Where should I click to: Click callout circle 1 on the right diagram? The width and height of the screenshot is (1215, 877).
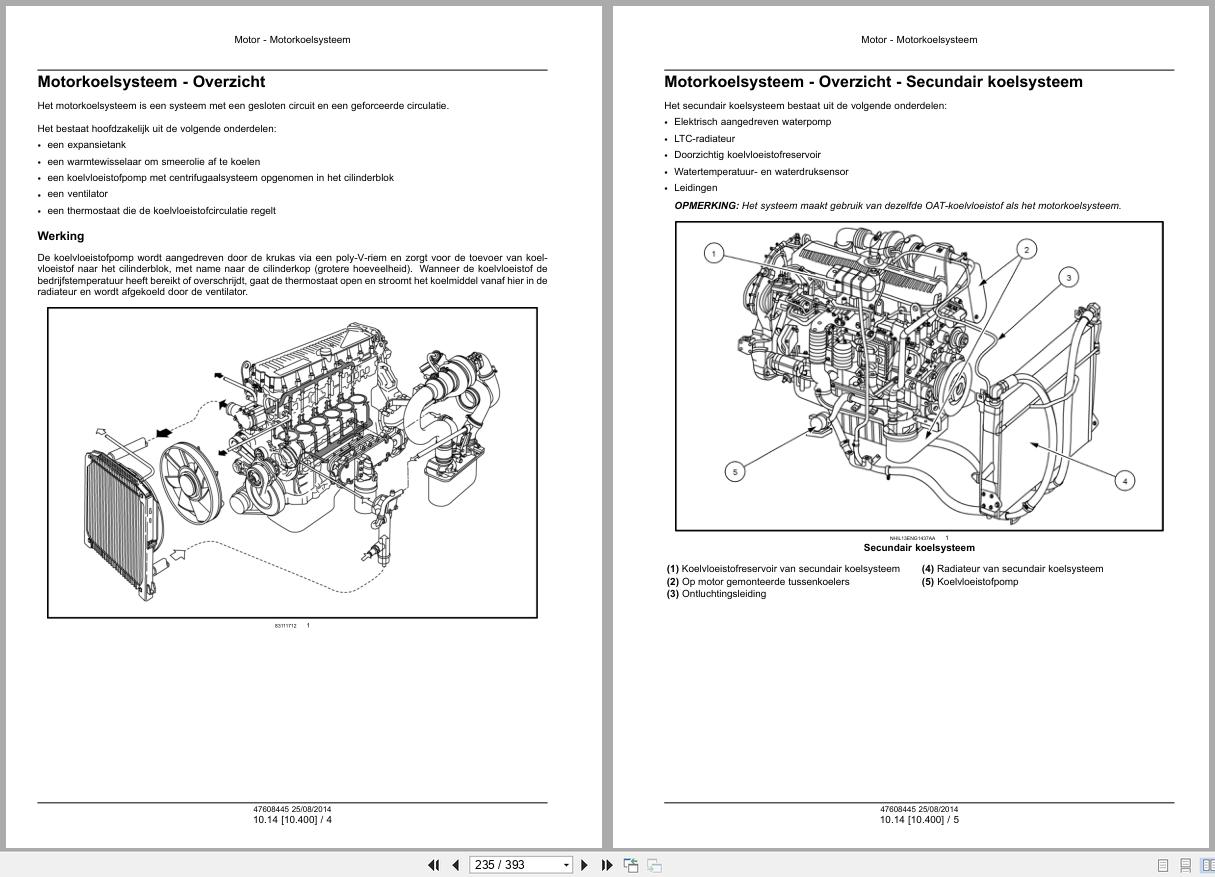(713, 252)
